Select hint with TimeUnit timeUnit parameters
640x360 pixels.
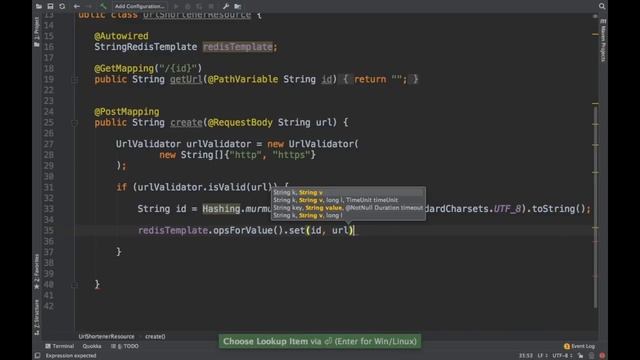pos(348,200)
